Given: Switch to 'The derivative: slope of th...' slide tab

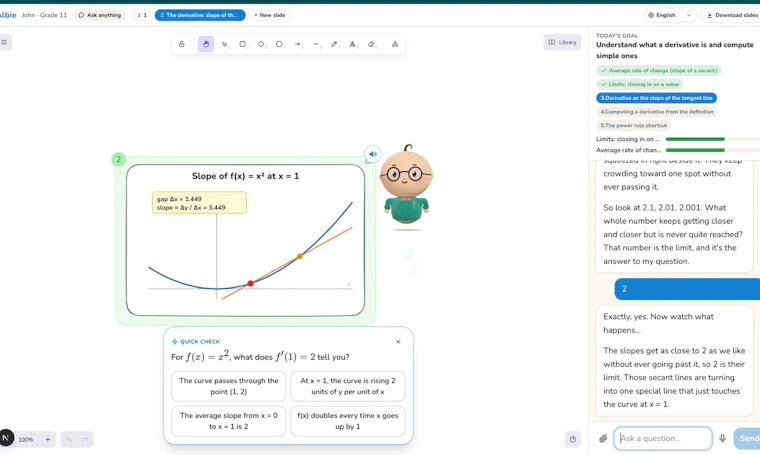Looking at the screenshot, I should click(200, 15).
